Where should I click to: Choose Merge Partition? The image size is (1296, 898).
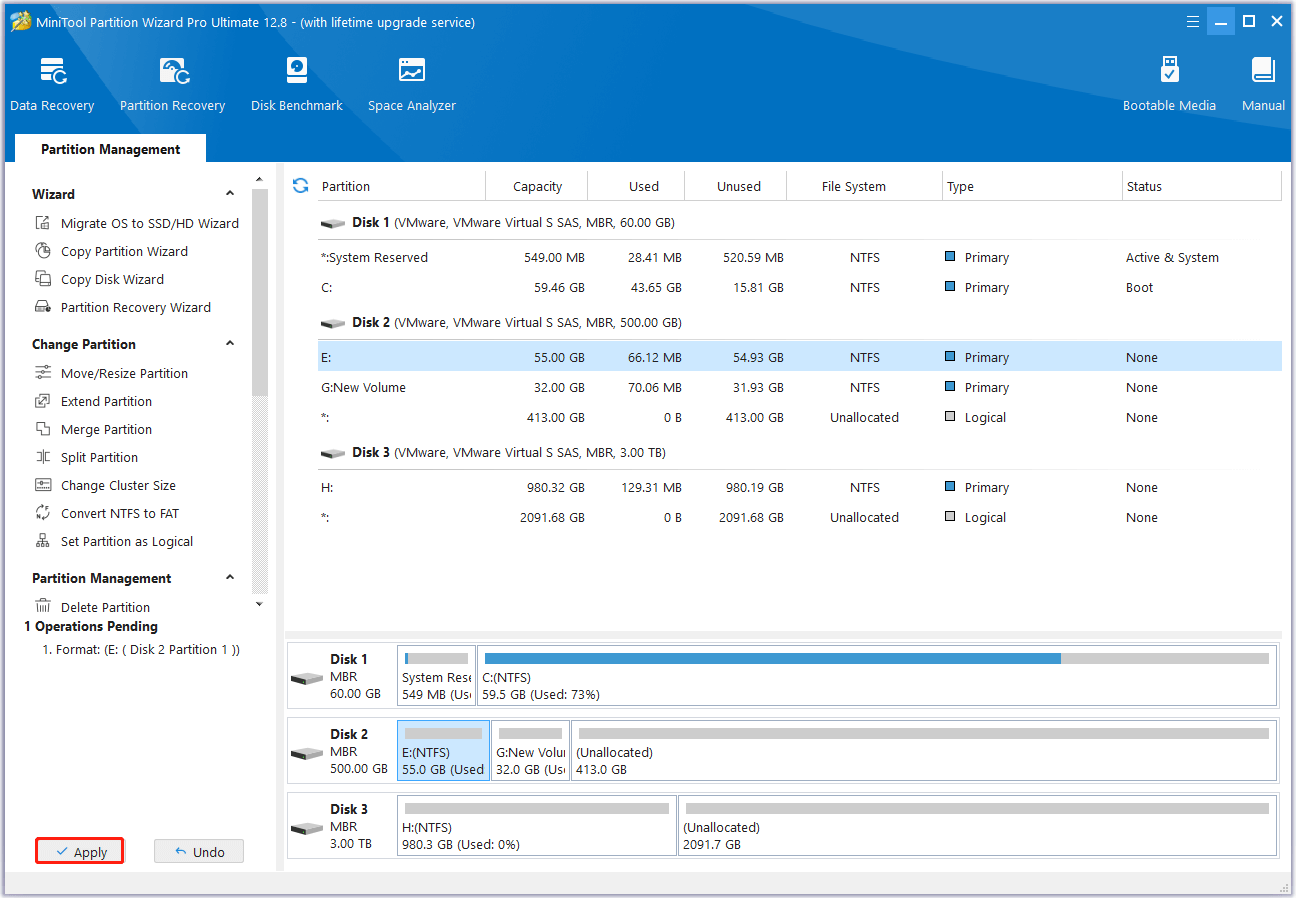(x=93, y=429)
